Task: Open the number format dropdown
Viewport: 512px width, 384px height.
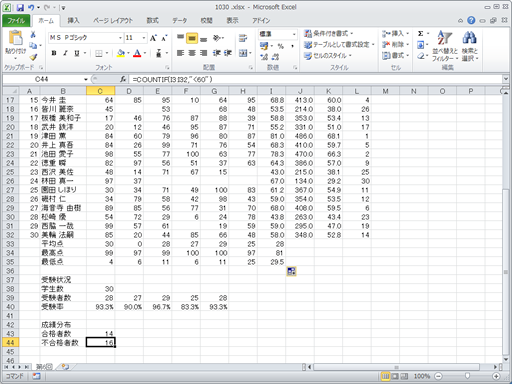Action: 294,34
